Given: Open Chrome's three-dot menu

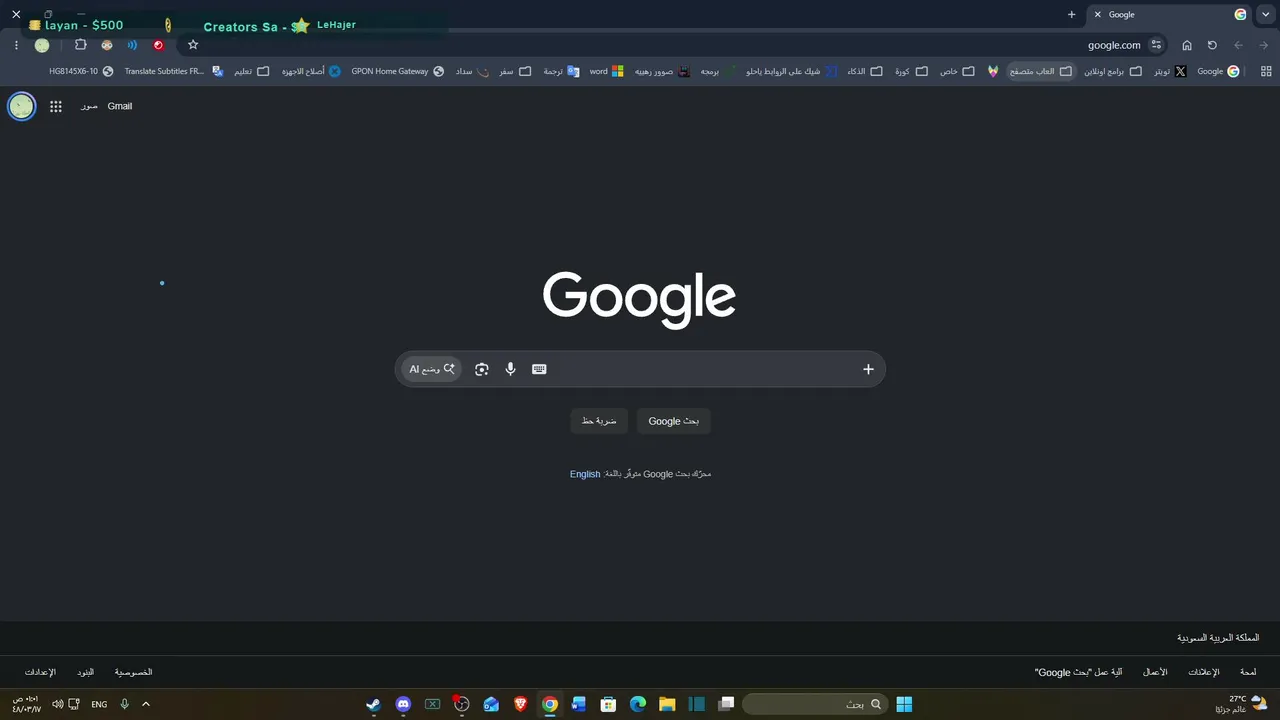Looking at the screenshot, I should (x=16, y=45).
